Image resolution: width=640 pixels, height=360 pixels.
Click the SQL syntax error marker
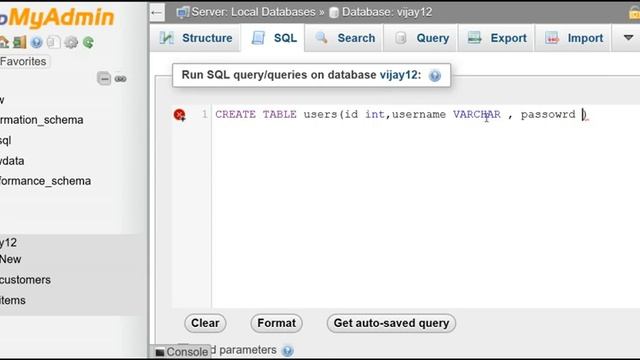(x=179, y=115)
